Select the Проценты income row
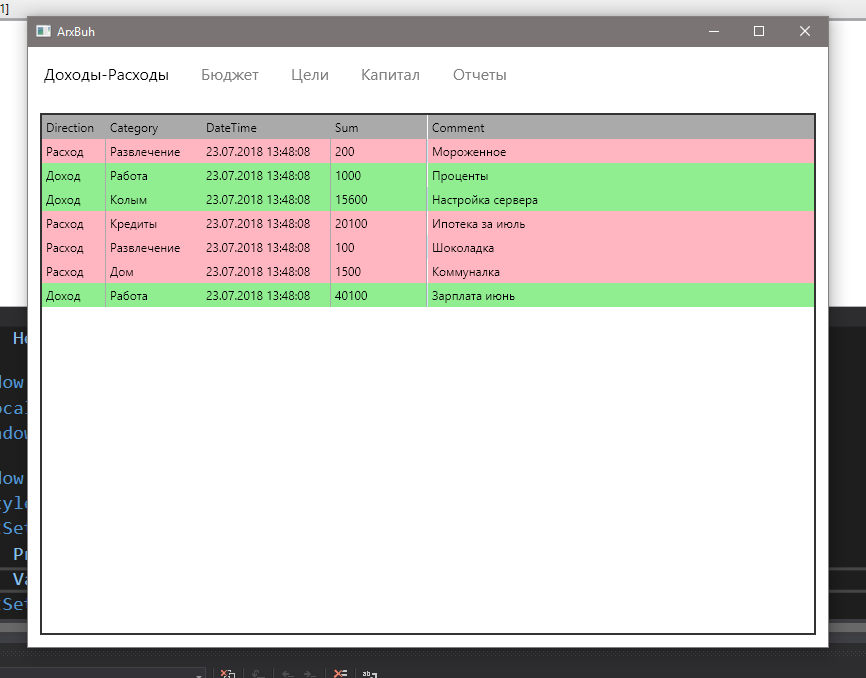Screen dimensions: 866x678 click(460, 176)
